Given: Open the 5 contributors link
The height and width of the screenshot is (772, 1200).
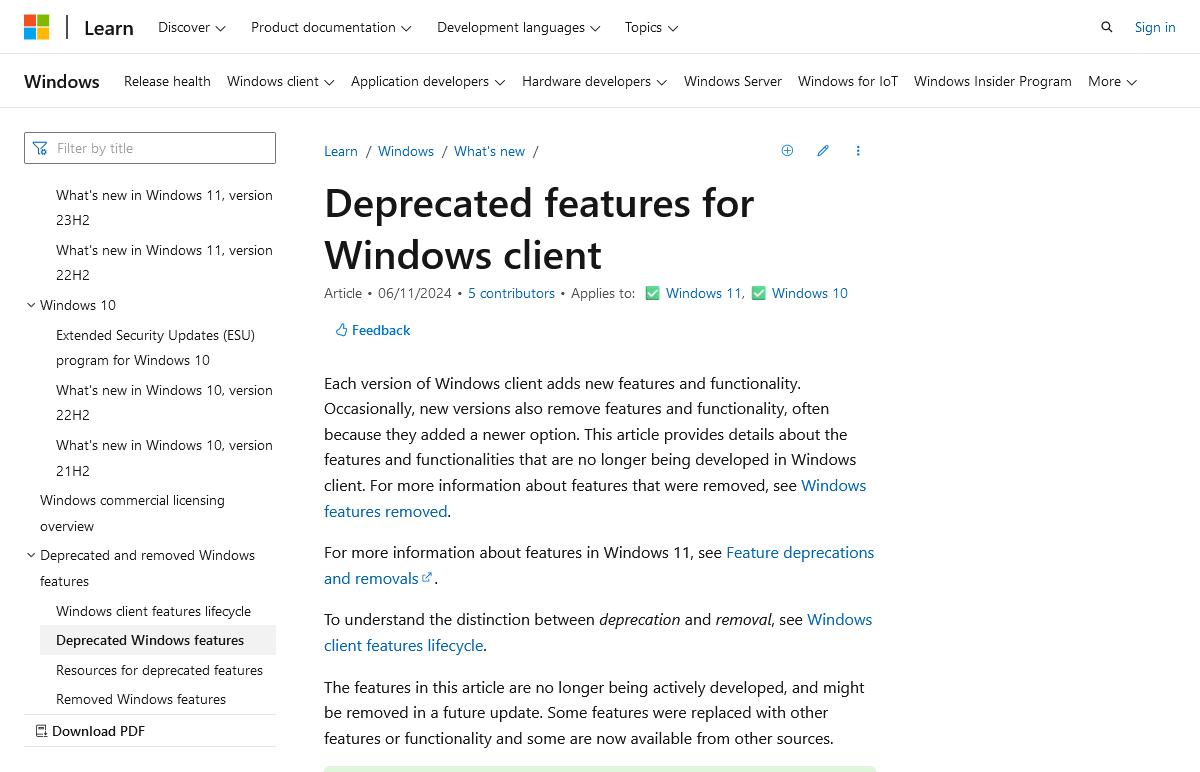Looking at the screenshot, I should coord(511,293).
